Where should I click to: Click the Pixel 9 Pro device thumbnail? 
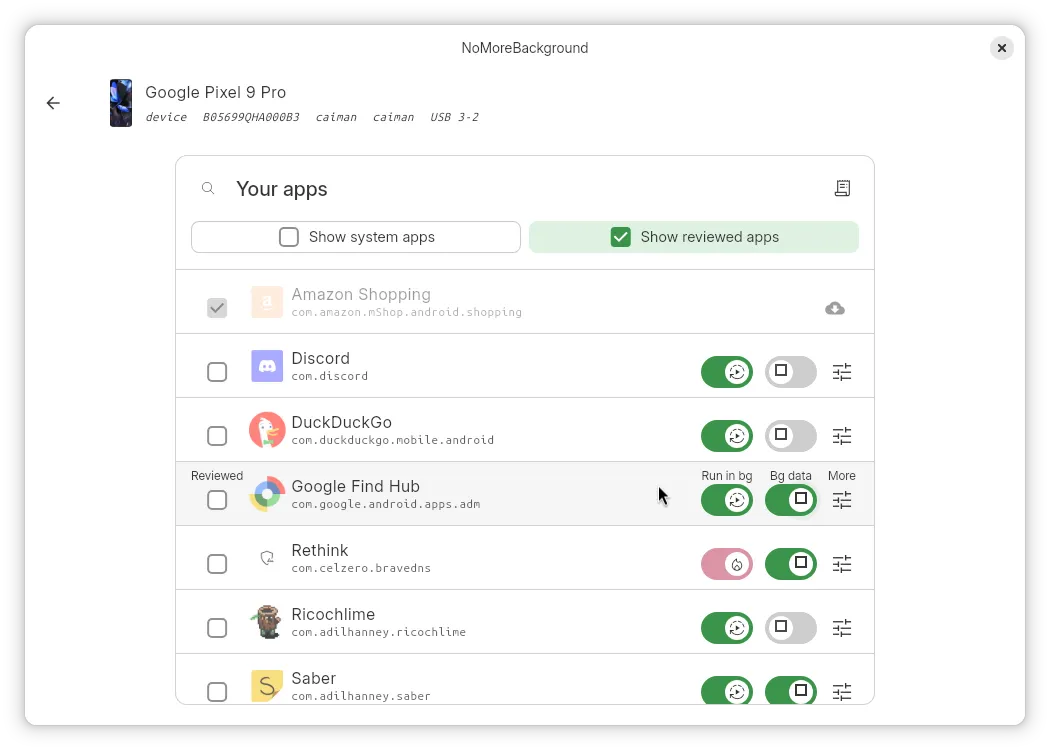click(x=121, y=103)
